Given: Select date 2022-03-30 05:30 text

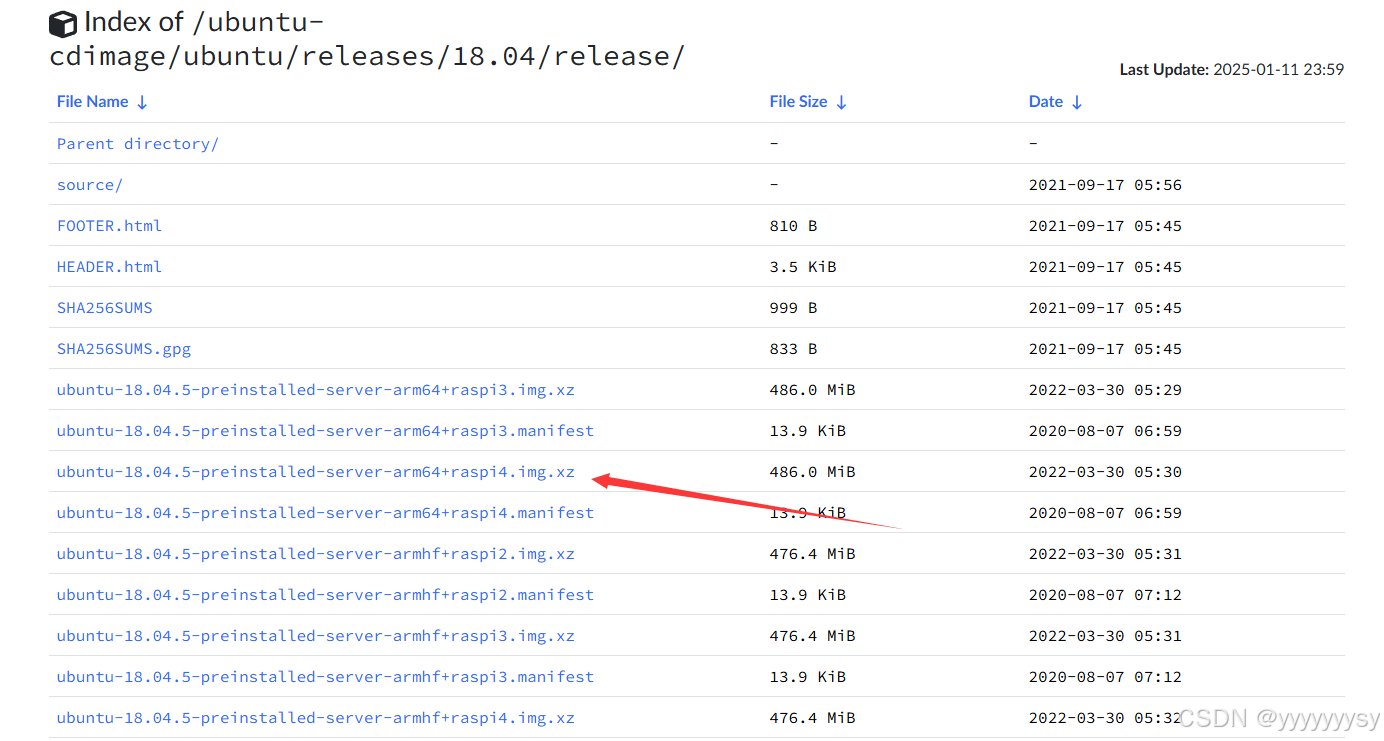Looking at the screenshot, I should [1105, 472].
